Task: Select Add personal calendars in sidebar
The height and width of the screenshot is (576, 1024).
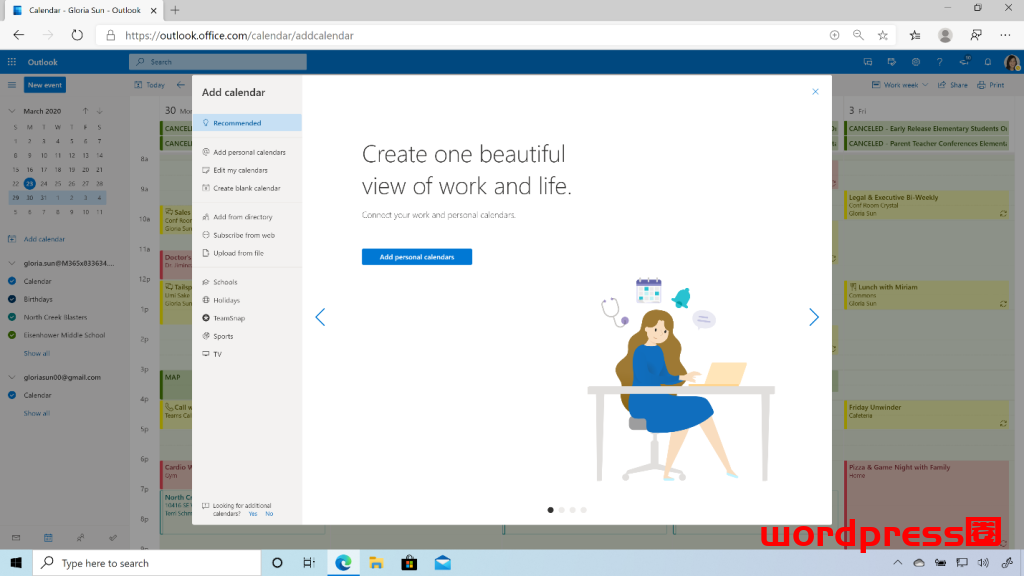Action: 248,152
